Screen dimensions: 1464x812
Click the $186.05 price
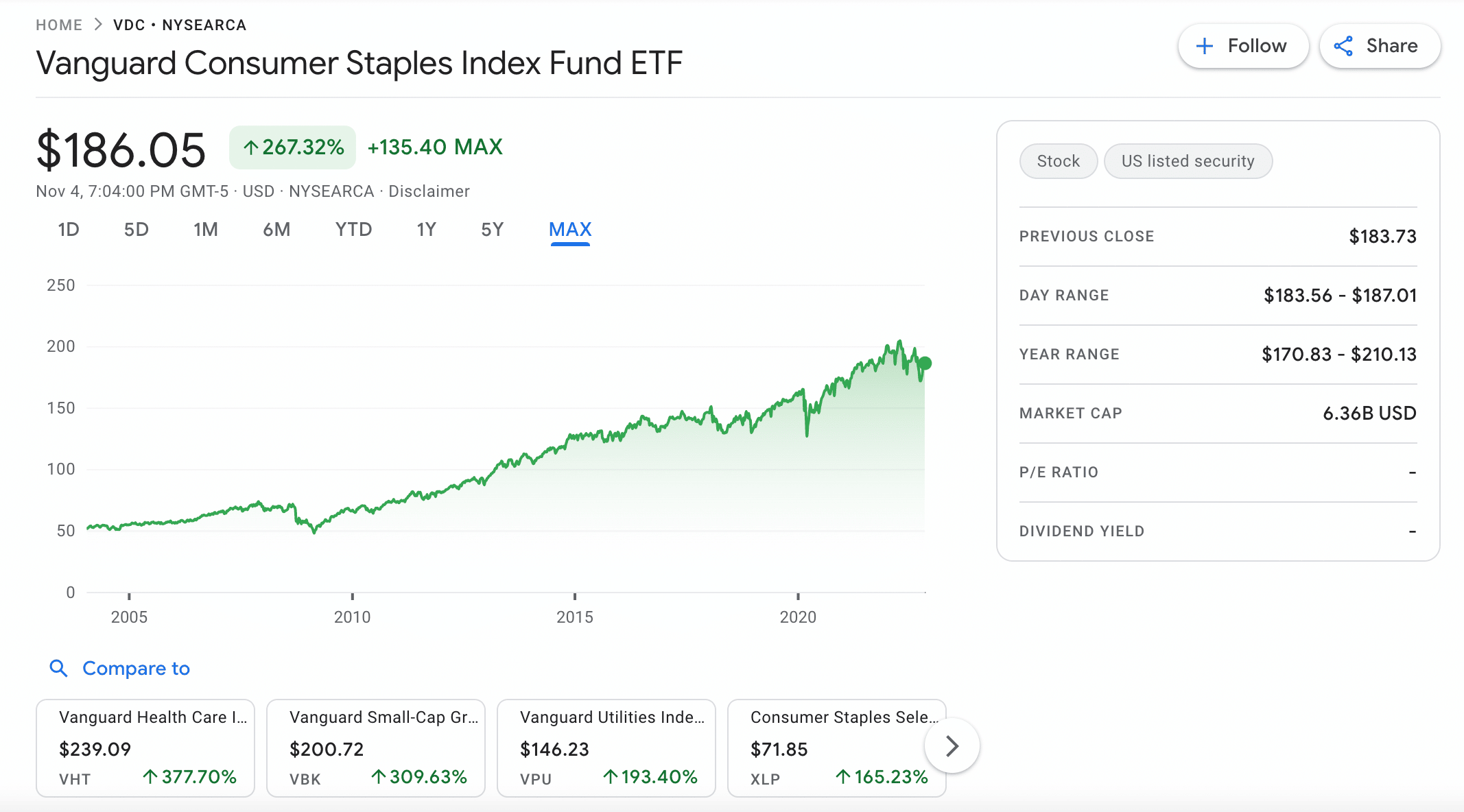[121, 150]
